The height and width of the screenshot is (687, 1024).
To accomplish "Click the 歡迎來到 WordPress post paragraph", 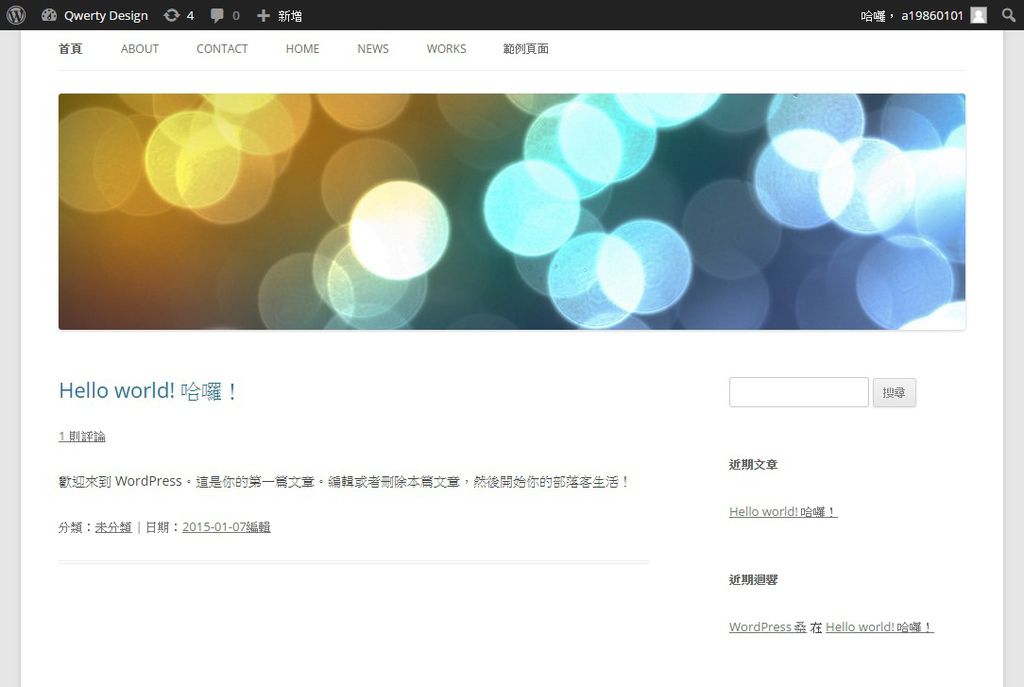I will coord(344,482).
